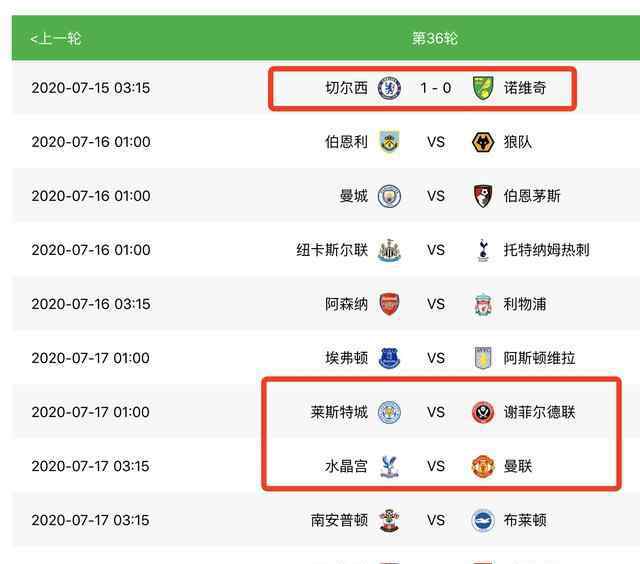Click the 2020-07-16 03:15 match row

[326, 304]
